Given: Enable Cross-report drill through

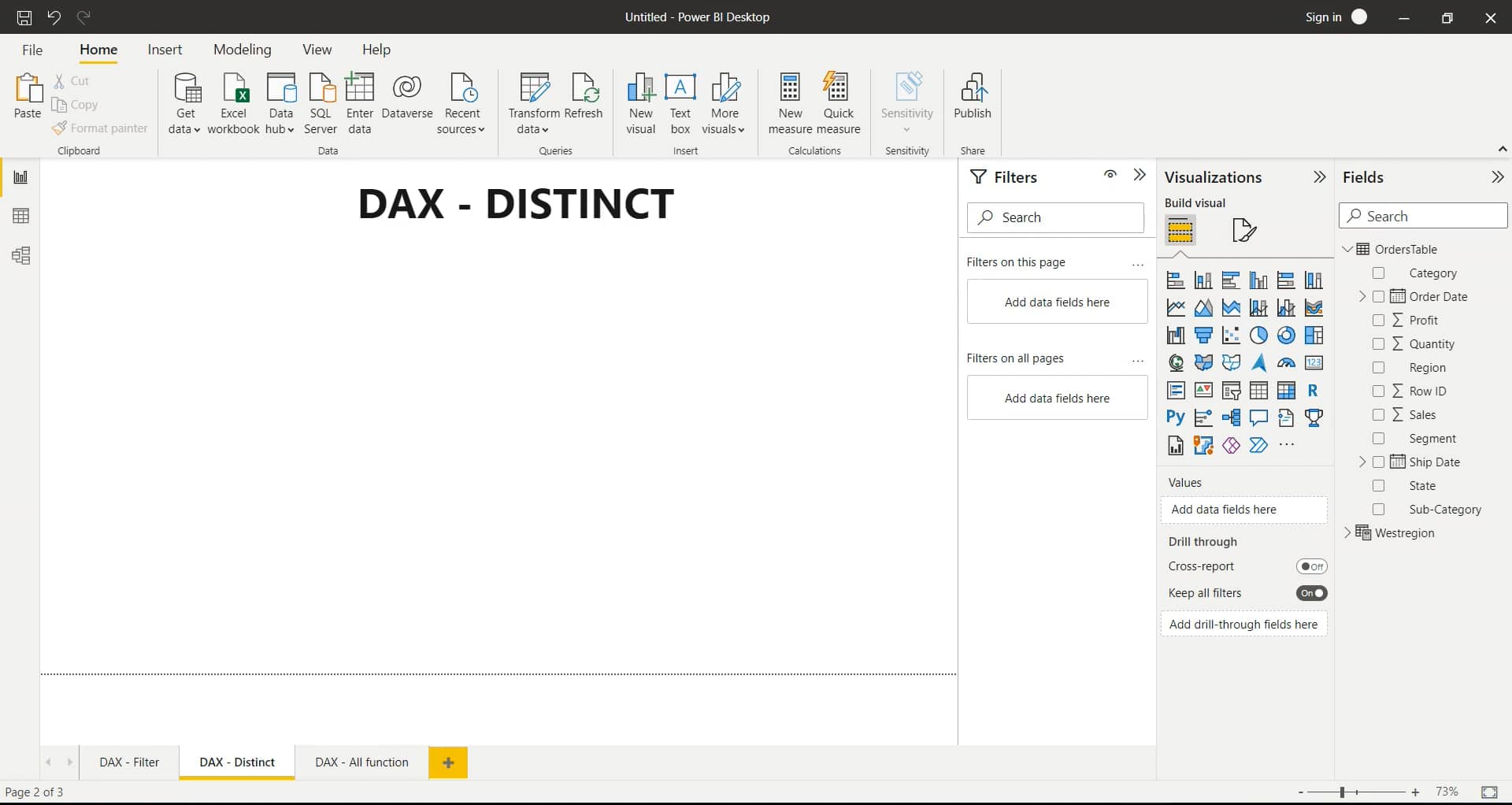Looking at the screenshot, I should click(x=1311, y=566).
